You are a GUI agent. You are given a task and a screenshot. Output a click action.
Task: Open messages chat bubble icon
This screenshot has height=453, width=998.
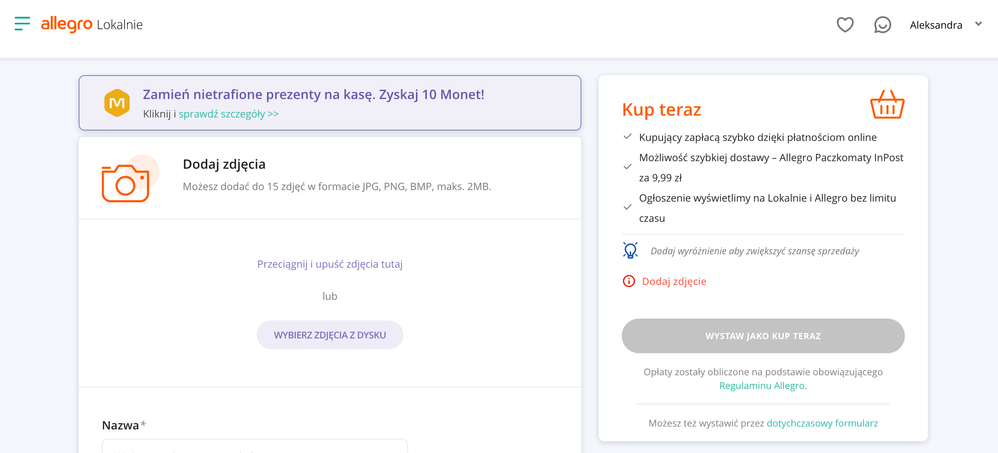[882, 25]
